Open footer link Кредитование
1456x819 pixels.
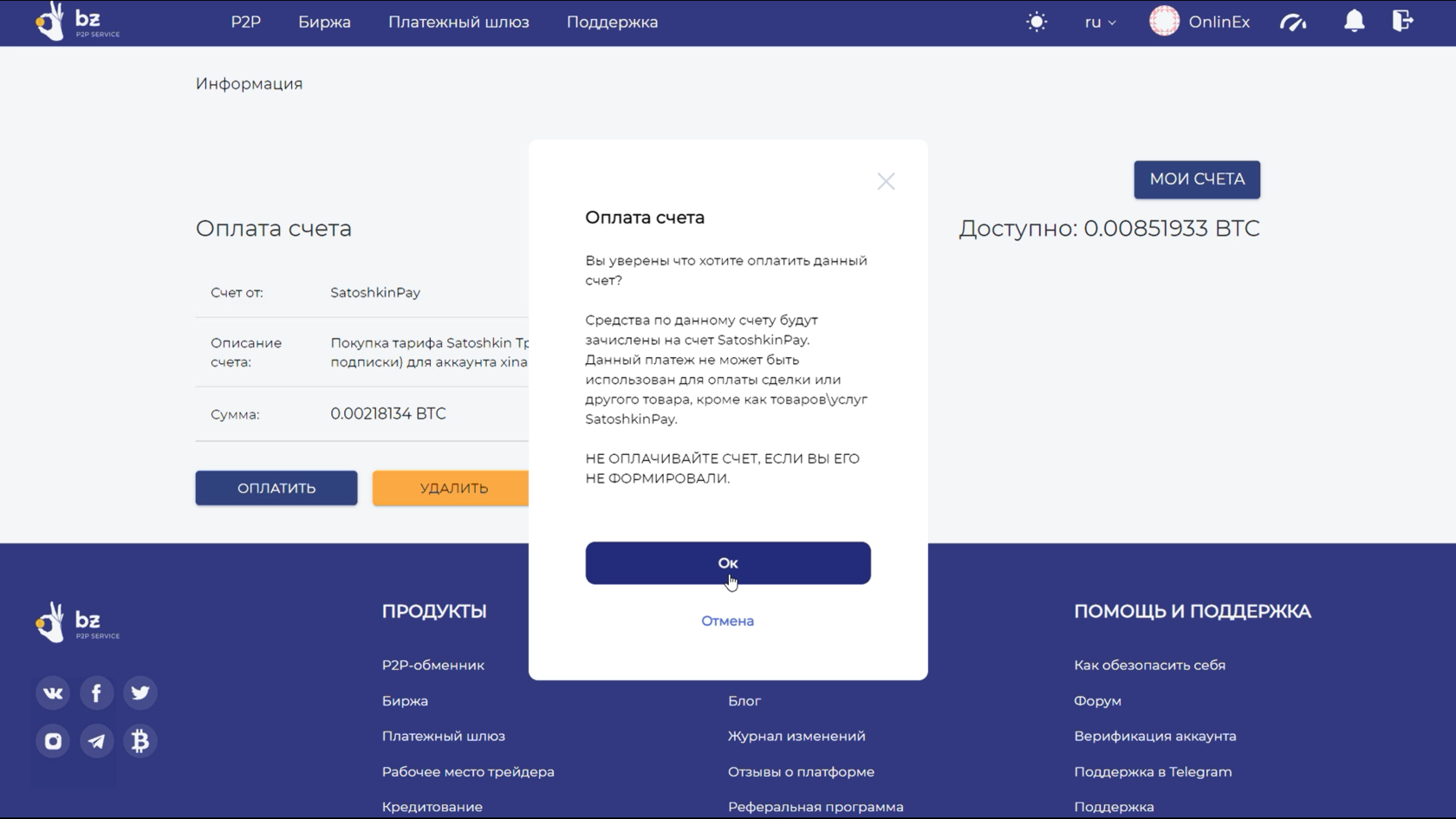tap(432, 807)
